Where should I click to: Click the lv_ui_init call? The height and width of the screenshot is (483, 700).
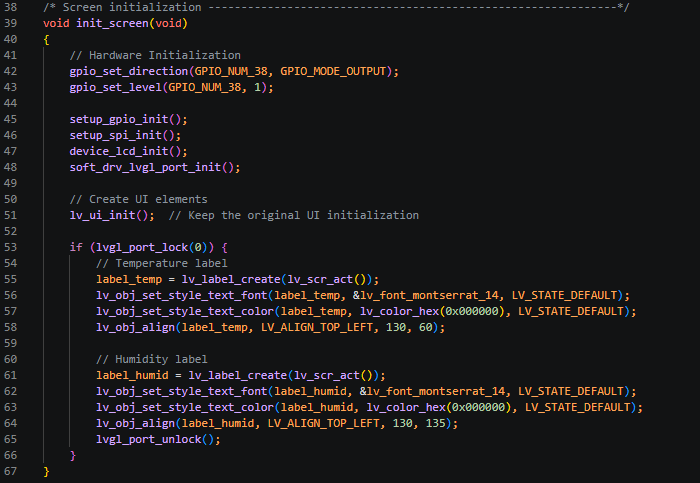tap(102, 216)
